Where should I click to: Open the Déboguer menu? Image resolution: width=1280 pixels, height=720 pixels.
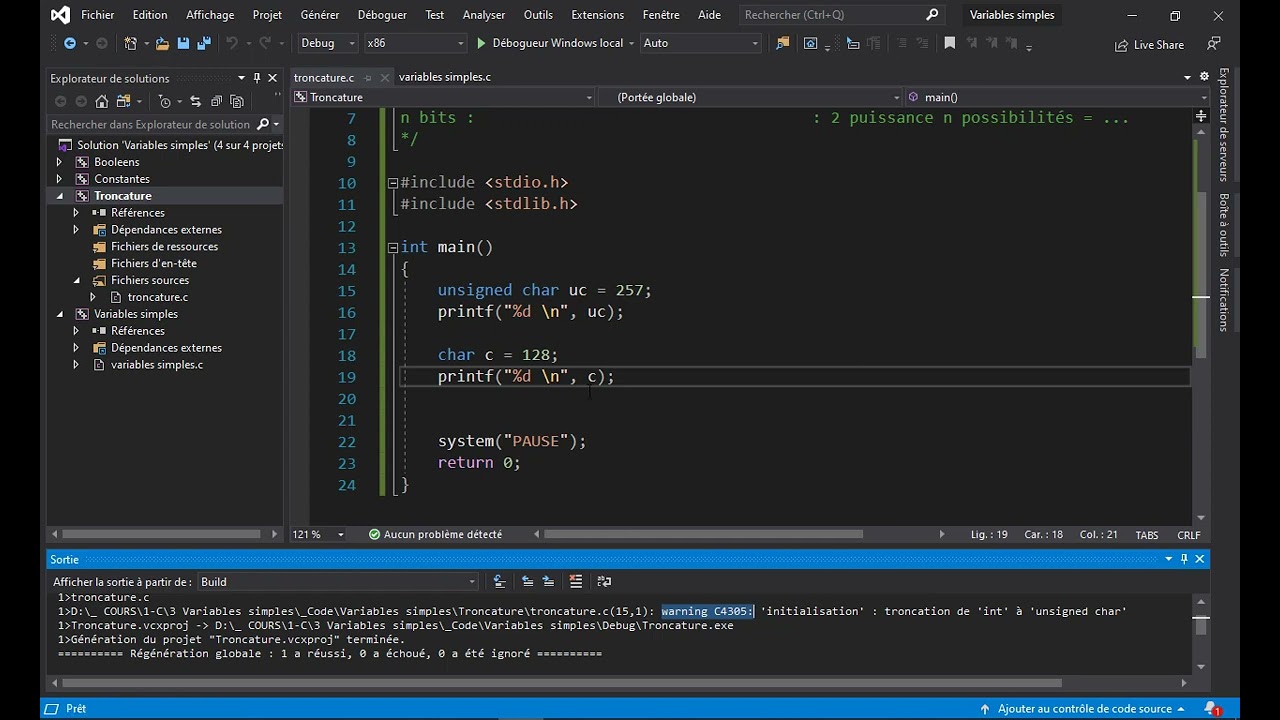[x=382, y=15]
